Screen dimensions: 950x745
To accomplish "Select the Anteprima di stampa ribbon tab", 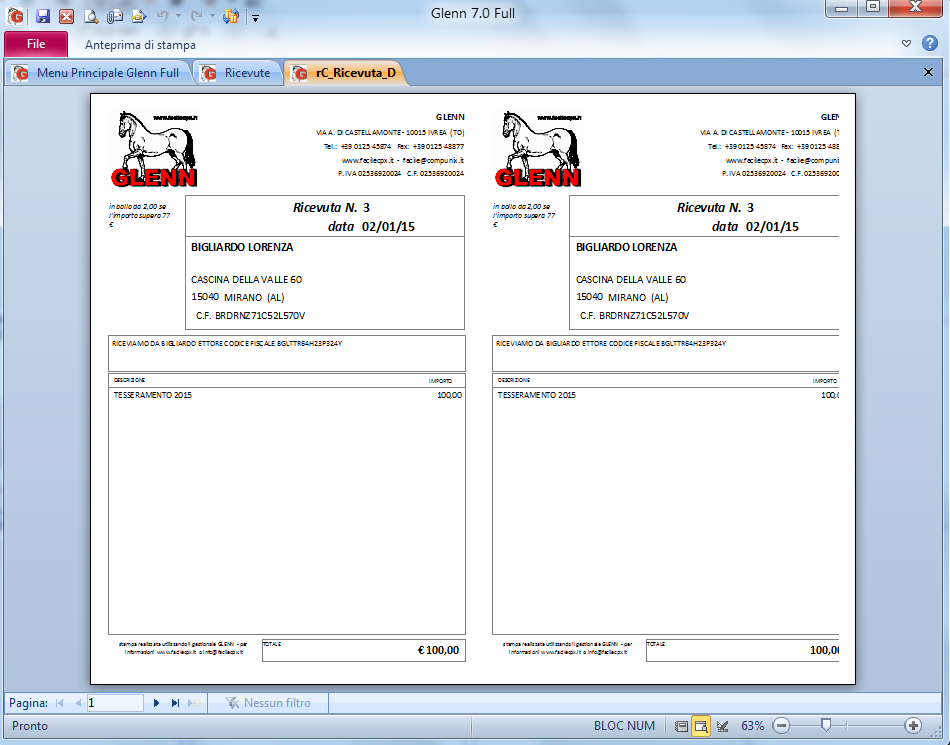I will point(140,45).
